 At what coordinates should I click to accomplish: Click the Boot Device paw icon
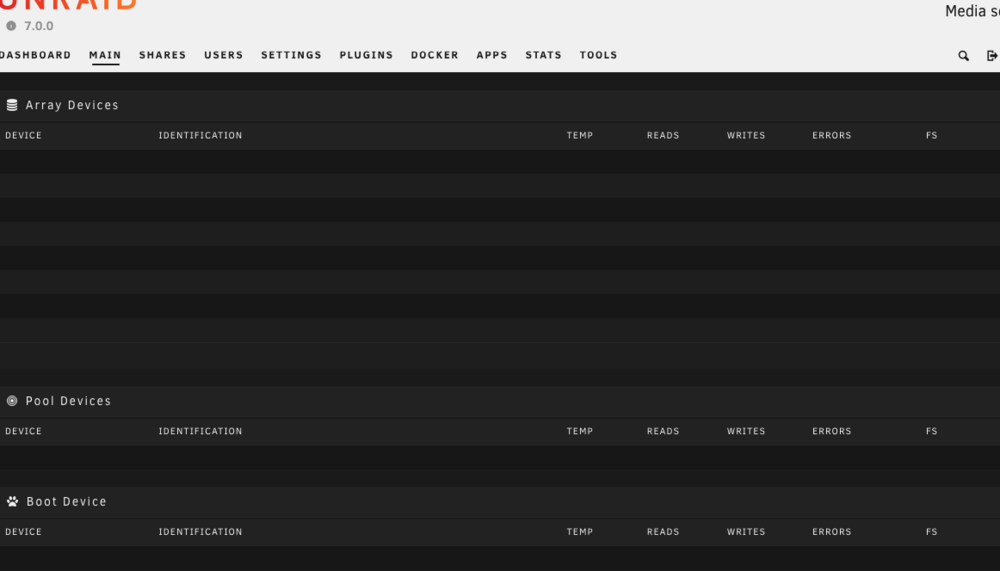(x=13, y=501)
